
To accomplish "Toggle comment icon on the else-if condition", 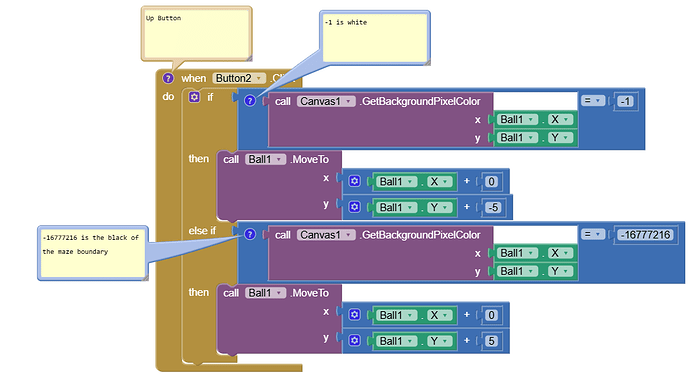I will click(250, 234).
